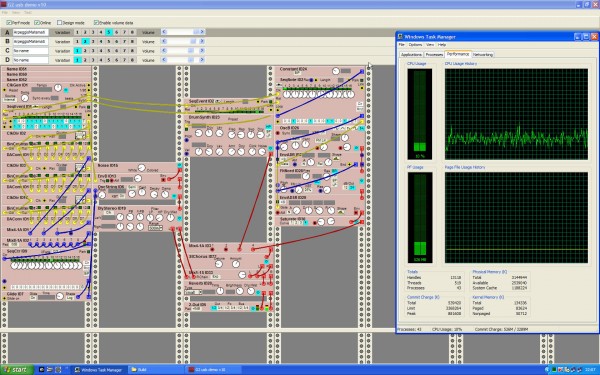This screenshot has width=600, height=375.
Task: Open the G2 usb demo taskbar button
Action: pyautogui.click(x=213, y=370)
